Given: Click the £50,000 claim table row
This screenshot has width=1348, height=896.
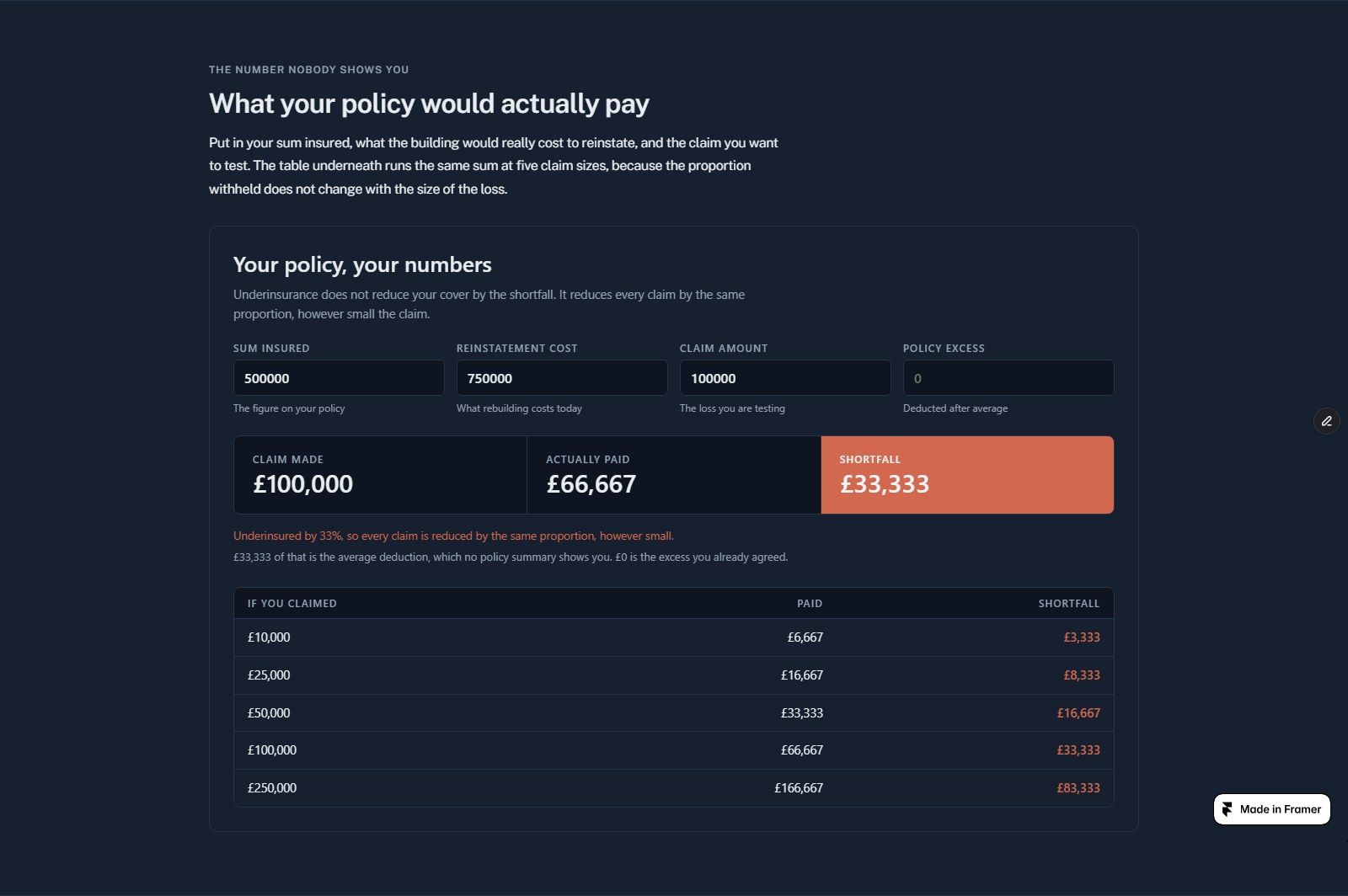Looking at the screenshot, I should [674, 713].
